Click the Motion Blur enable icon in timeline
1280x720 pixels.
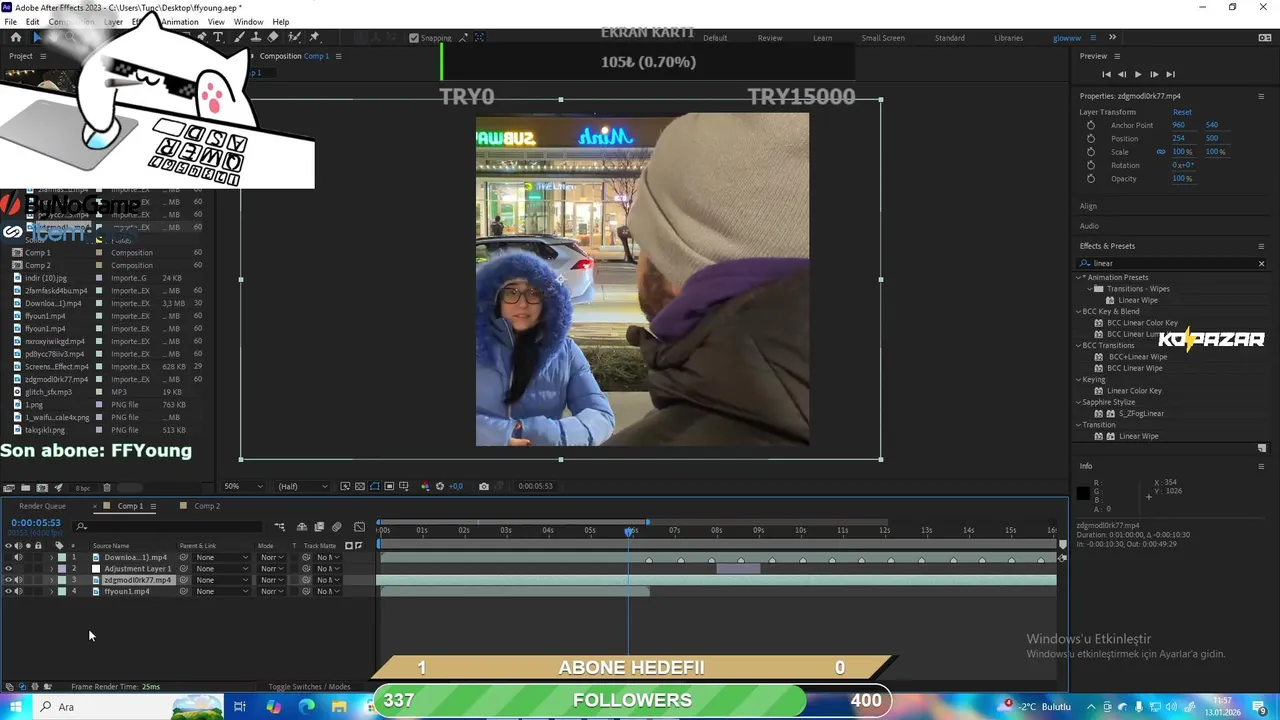(337, 527)
